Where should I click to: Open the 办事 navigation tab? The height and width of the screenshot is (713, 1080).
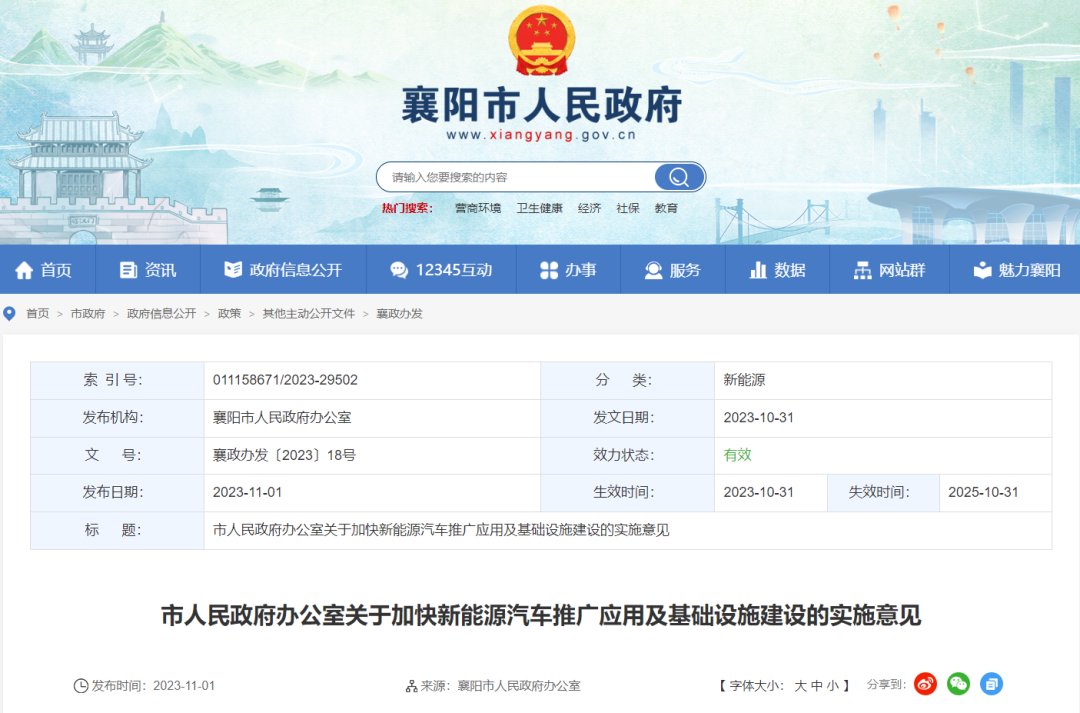pyautogui.click(x=568, y=270)
